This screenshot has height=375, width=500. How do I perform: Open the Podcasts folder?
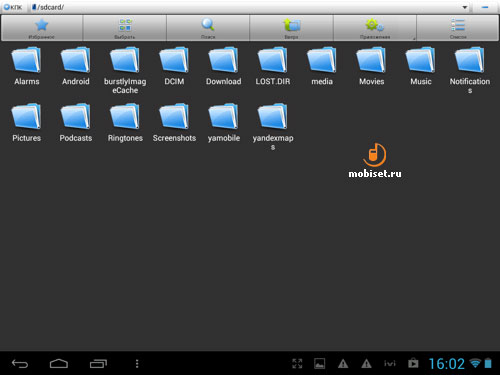point(76,123)
